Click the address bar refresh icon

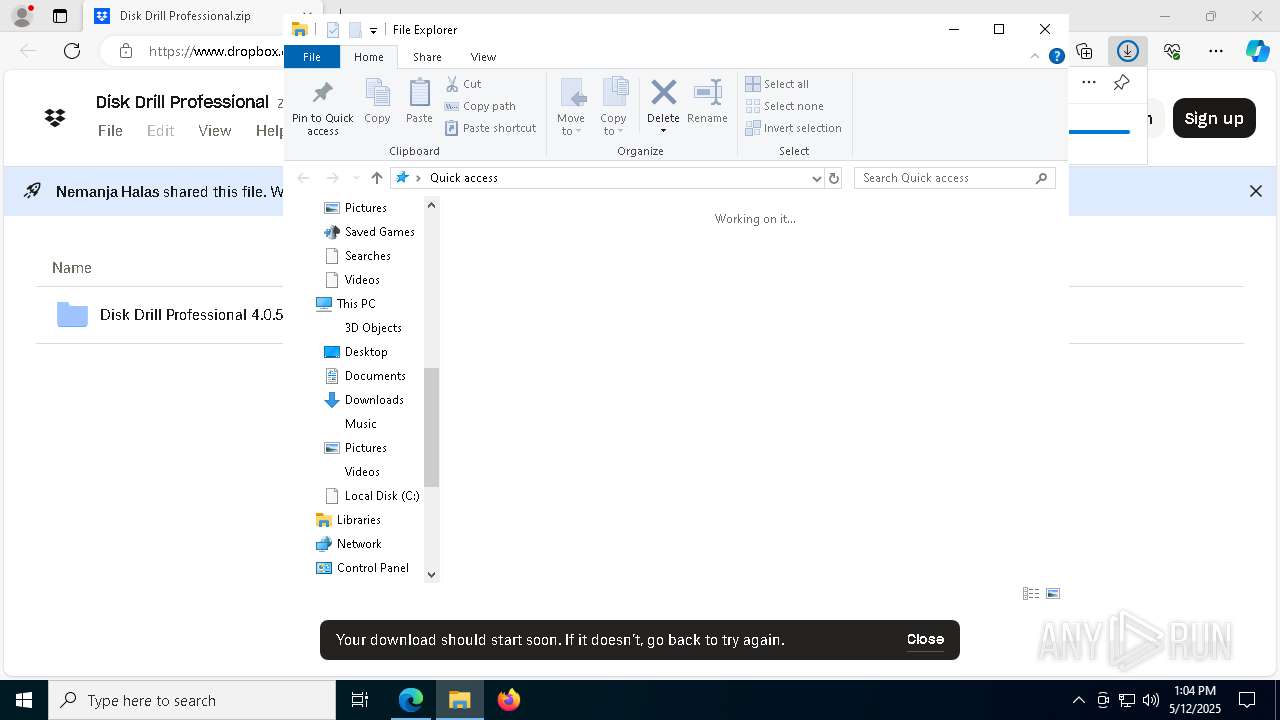(x=834, y=178)
